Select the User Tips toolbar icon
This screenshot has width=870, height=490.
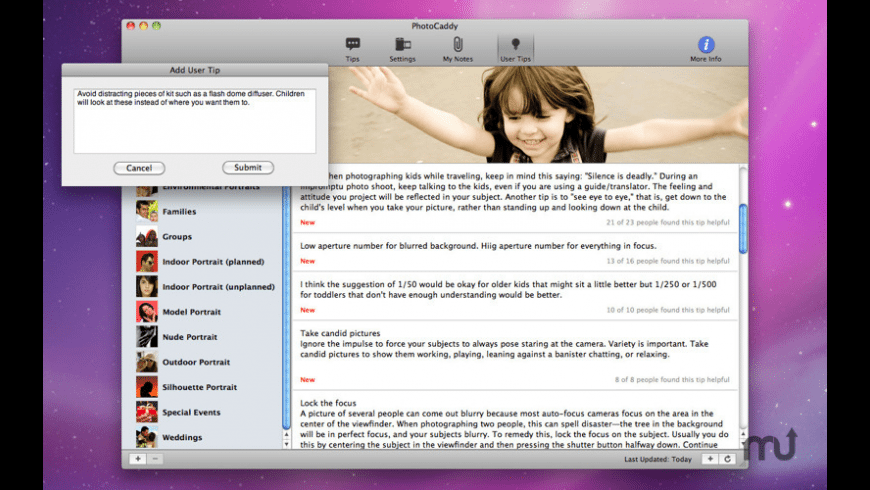515,49
